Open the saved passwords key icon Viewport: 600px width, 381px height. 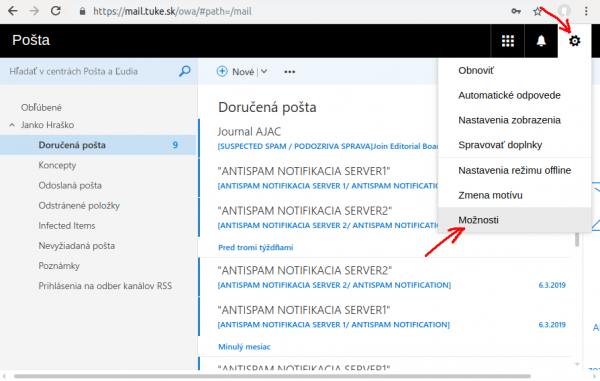(x=516, y=11)
